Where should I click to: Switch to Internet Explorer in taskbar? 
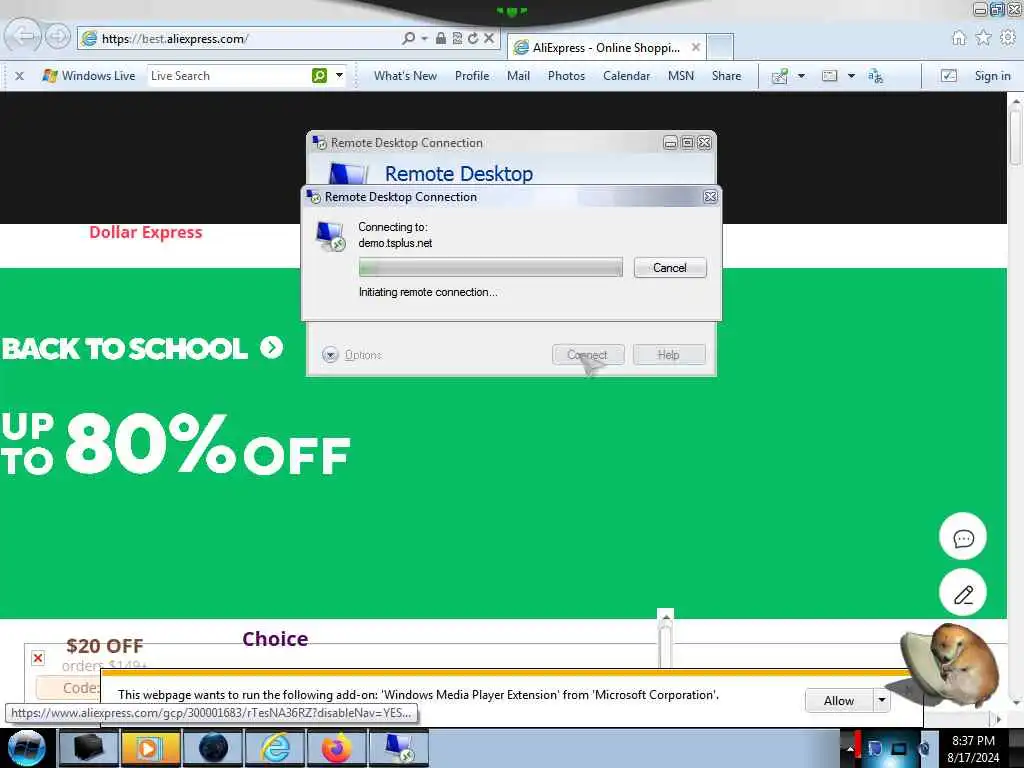[x=275, y=748]
